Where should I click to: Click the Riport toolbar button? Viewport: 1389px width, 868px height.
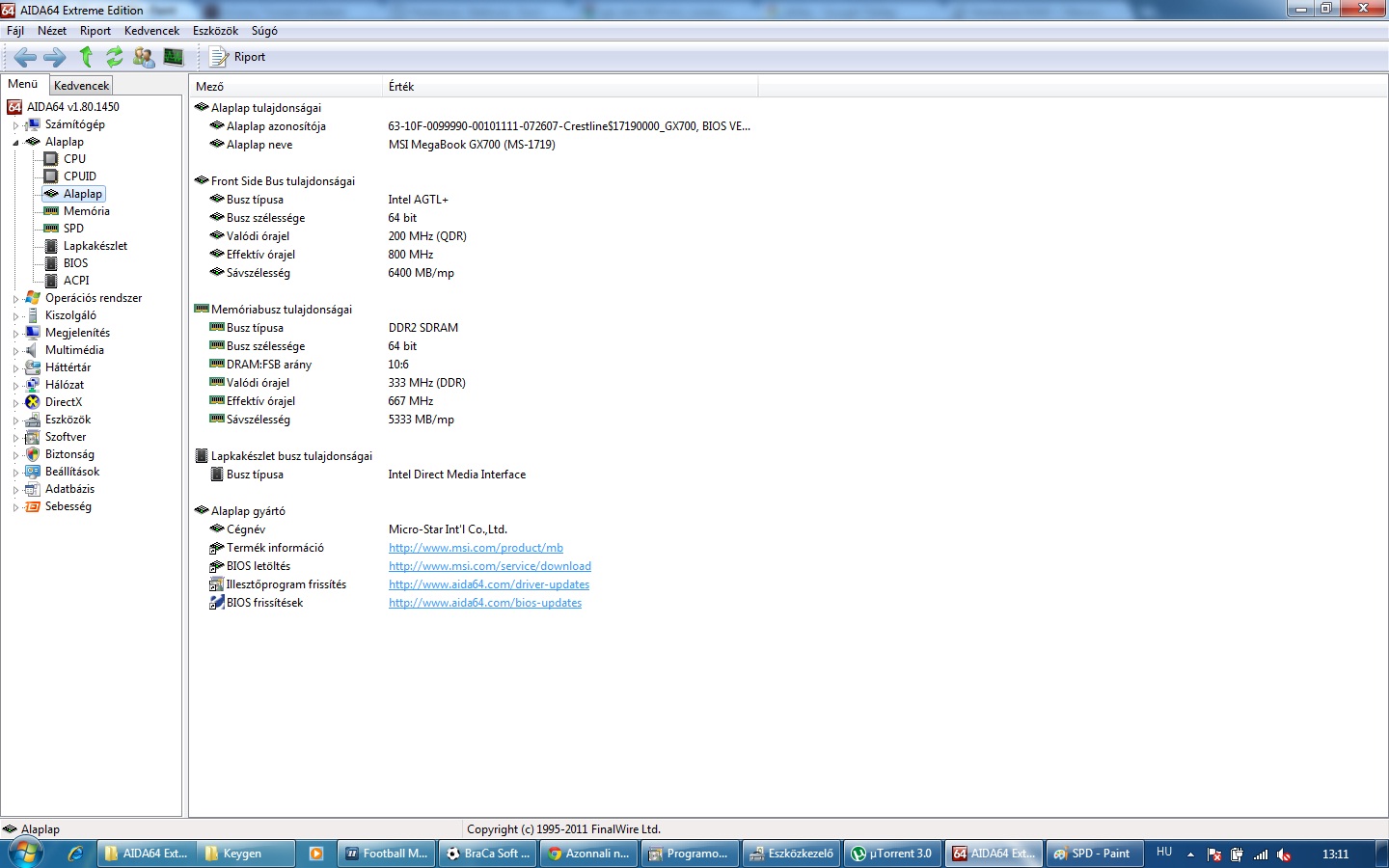pyautogui.click(x=238, y=57)
